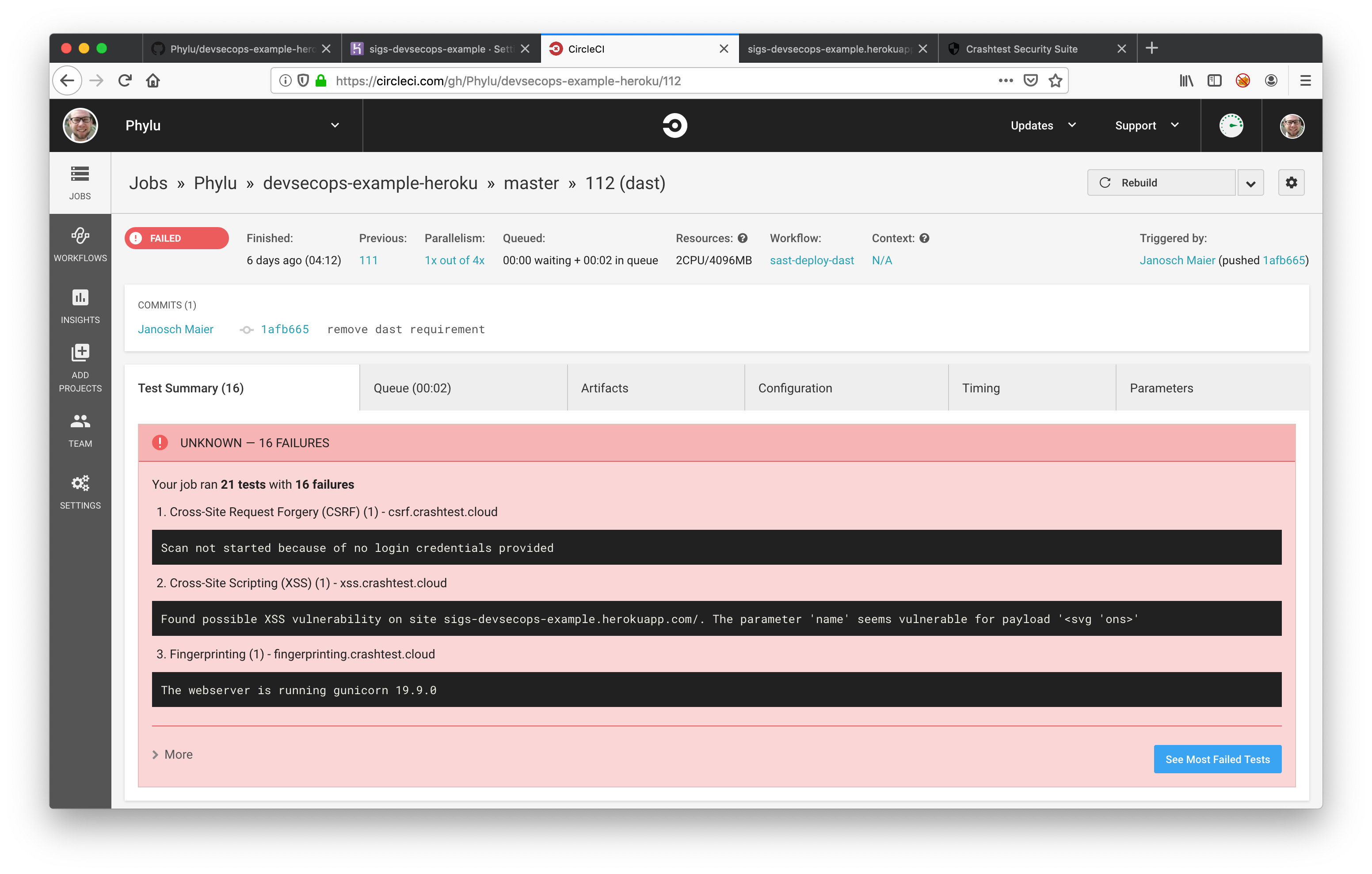Open the Phylu organization switcher dropdown

coord(335,125)
